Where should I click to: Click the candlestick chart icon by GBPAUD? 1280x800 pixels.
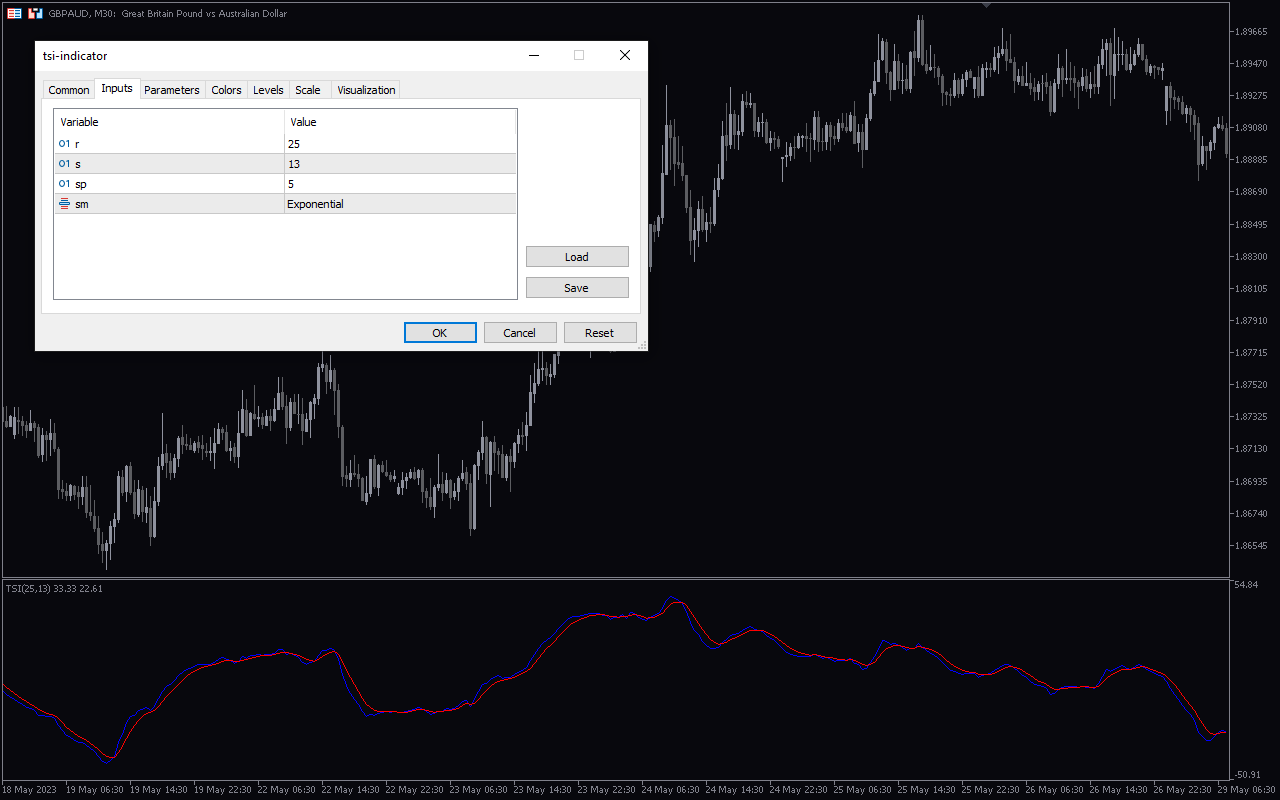click(35, 13)
